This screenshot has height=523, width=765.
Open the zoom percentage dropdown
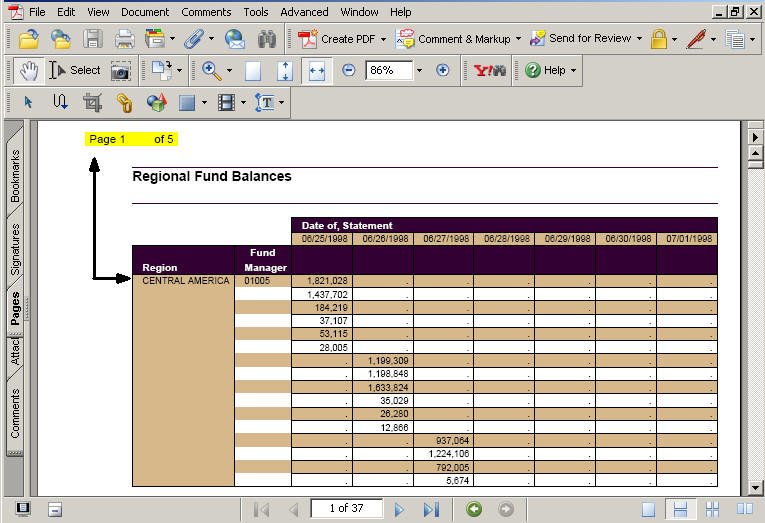point(419,70)
